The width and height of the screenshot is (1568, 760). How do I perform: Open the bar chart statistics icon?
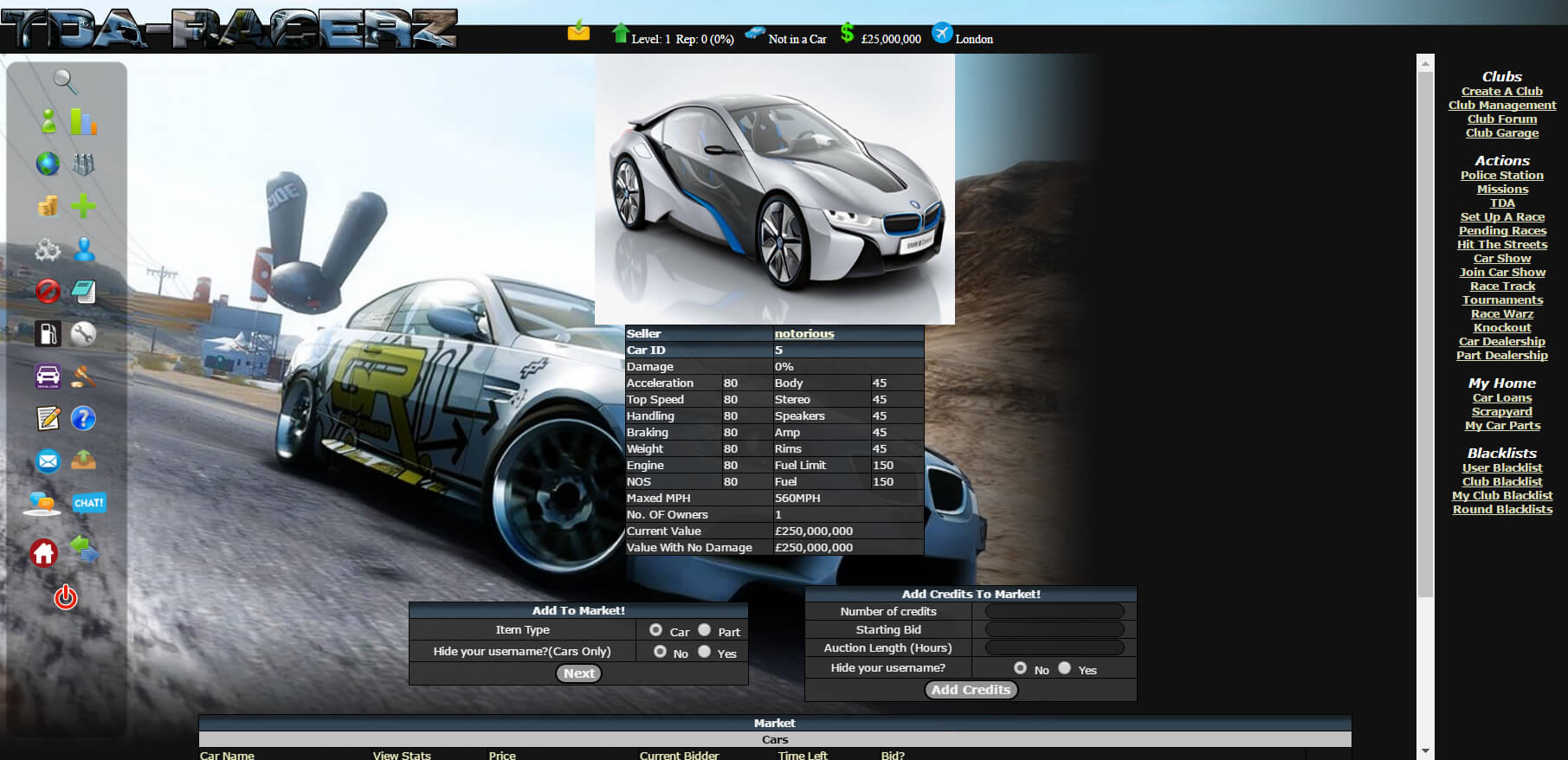83,121
